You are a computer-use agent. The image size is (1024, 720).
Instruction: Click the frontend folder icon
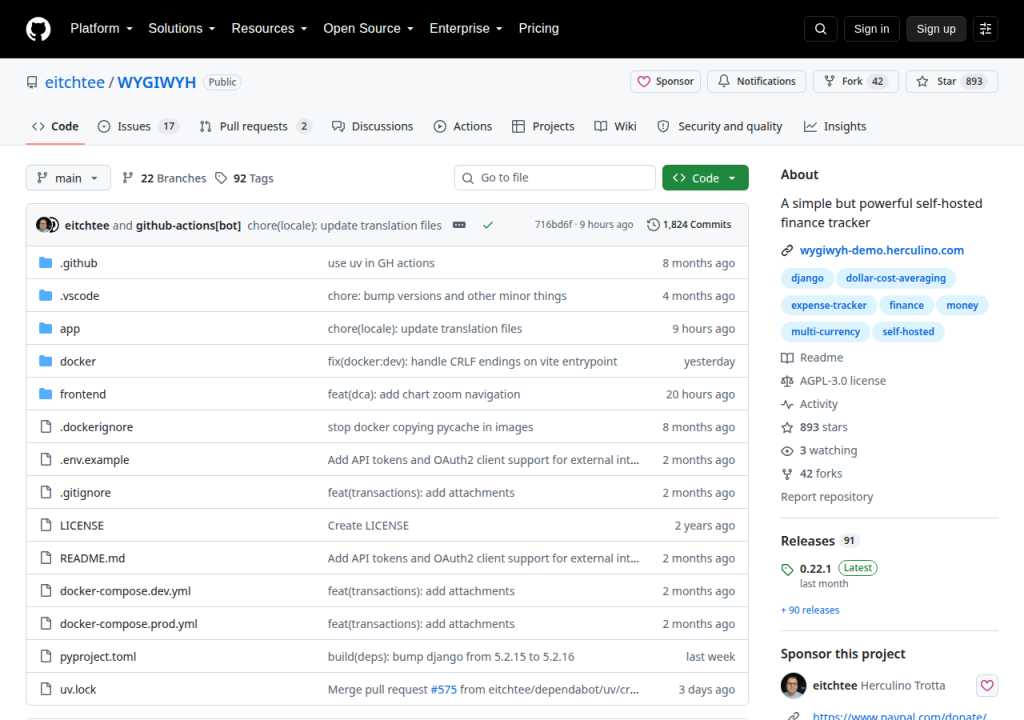(45, 393)
